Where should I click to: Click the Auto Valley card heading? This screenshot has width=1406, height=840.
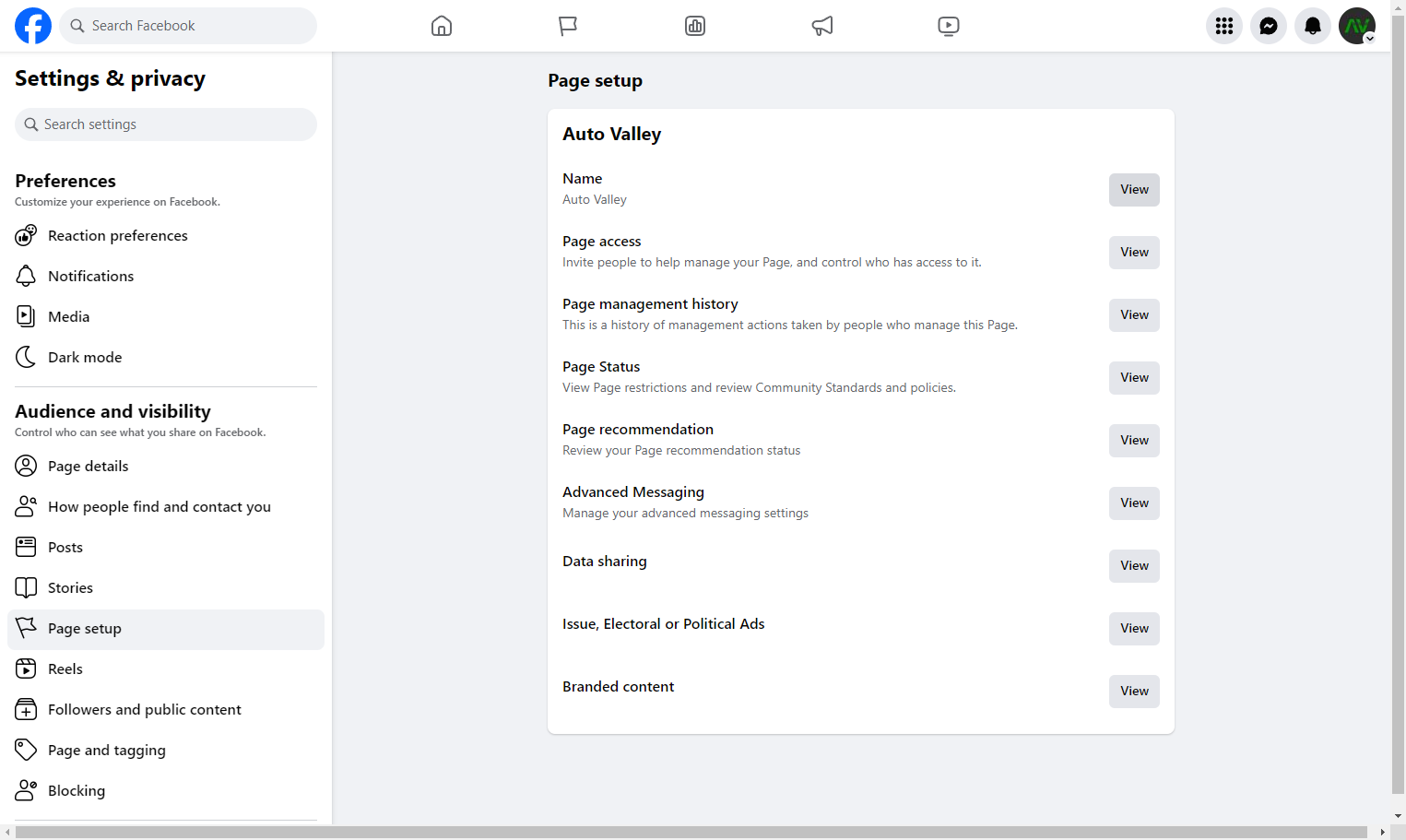pyautogui.click(x=612, y=135)
